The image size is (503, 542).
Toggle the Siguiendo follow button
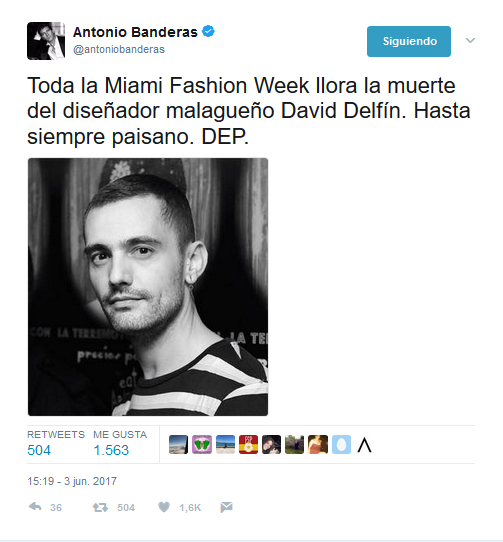click(x=409, y=41)
